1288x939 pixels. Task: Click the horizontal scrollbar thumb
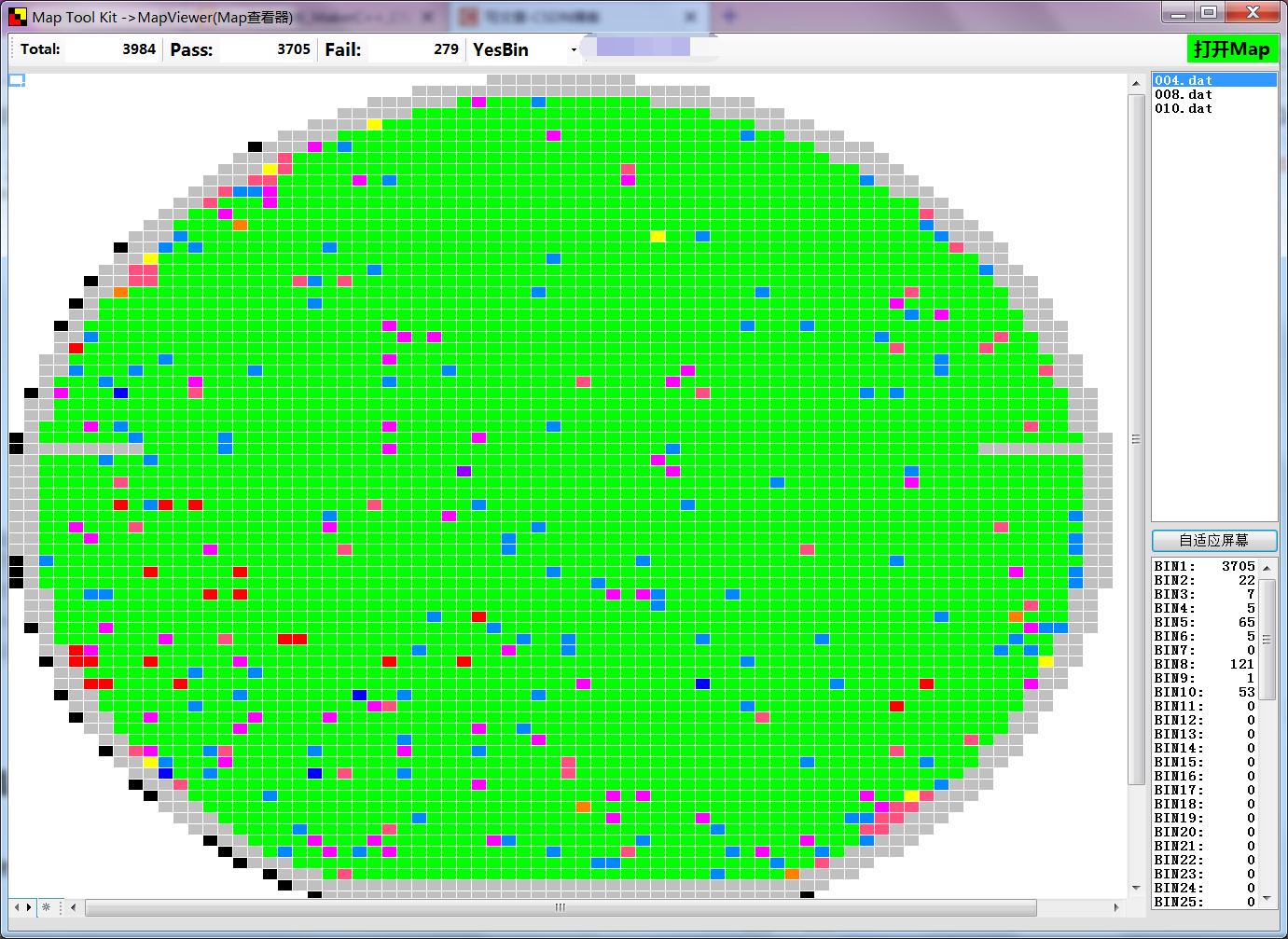pos(561,906)
